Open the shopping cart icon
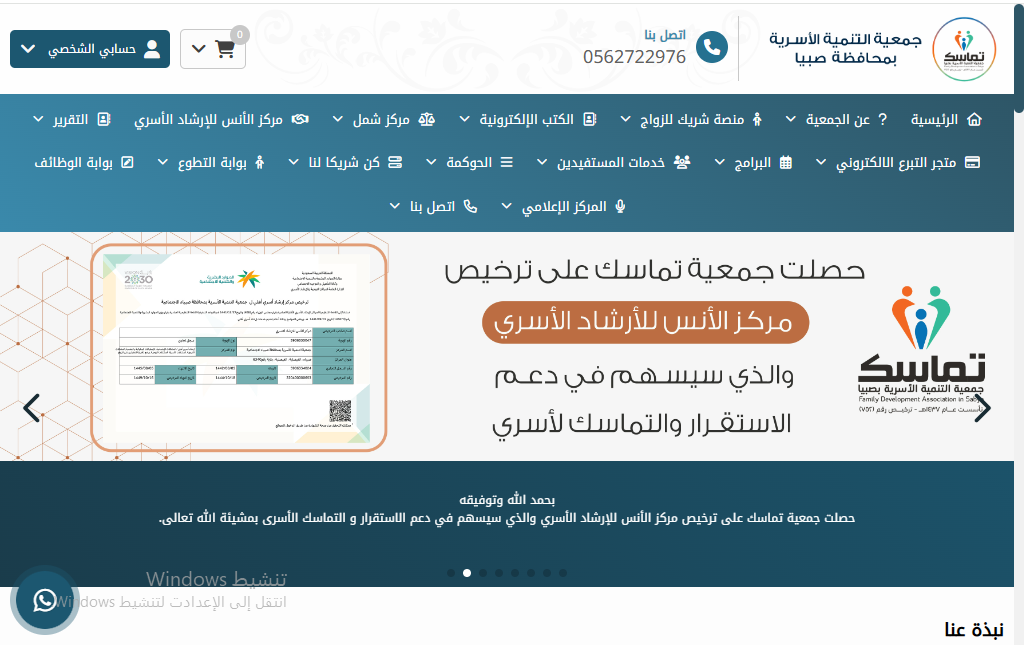 click(x=225, y=49)
